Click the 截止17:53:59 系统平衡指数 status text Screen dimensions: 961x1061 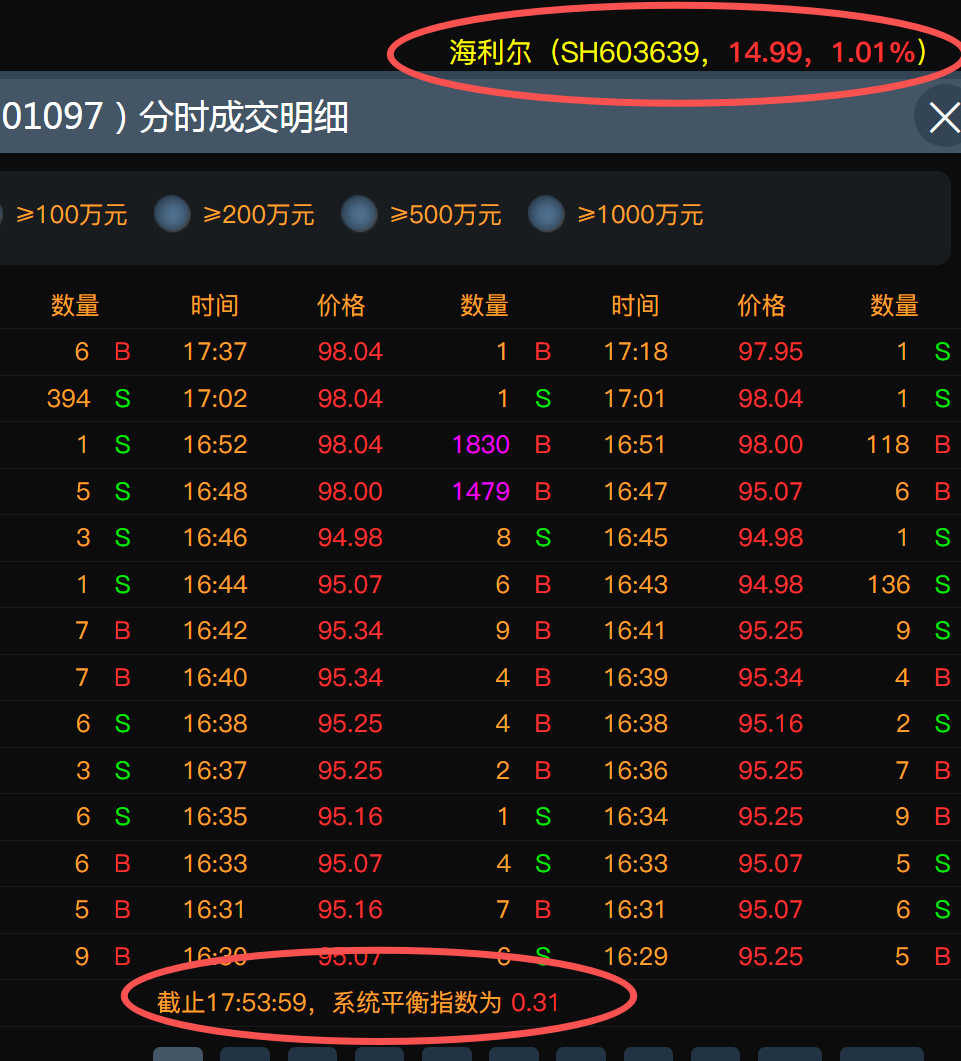pos(358,1002)
